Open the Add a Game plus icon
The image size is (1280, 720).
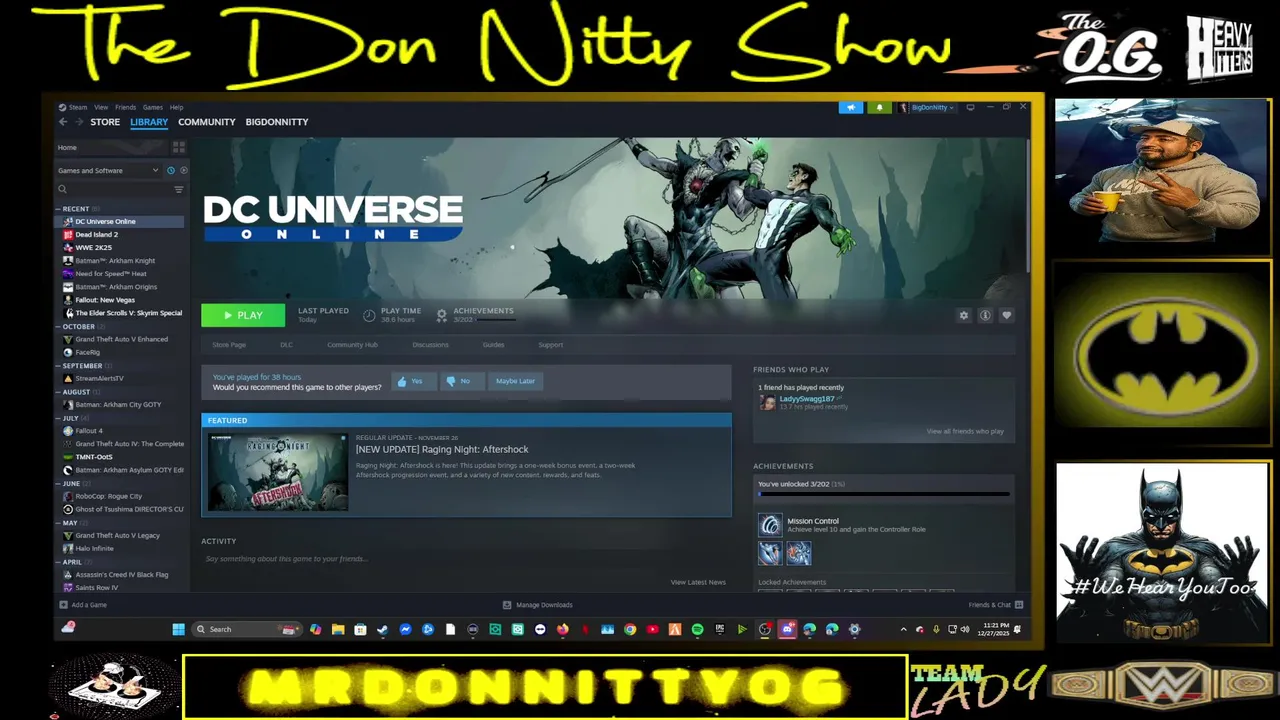click(63, 605)
